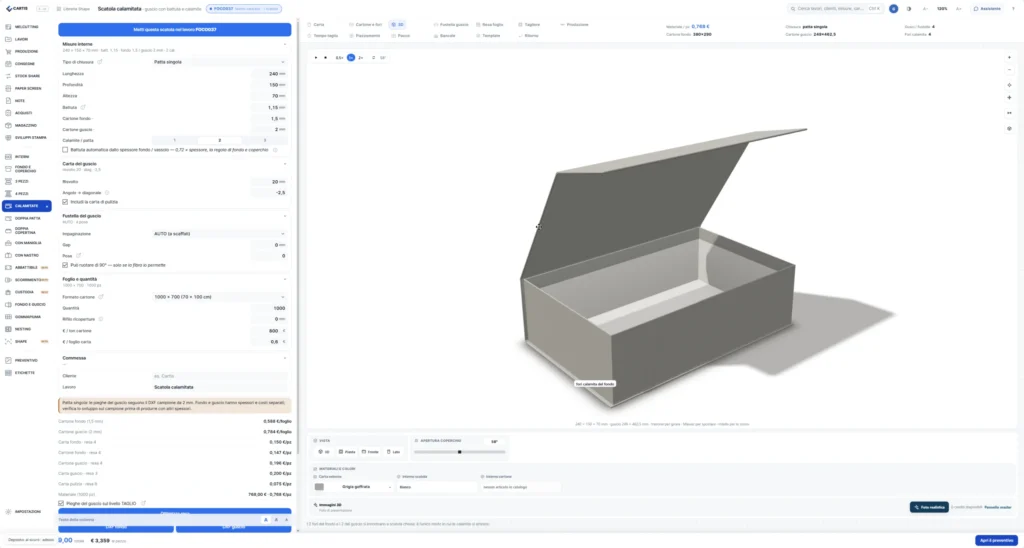Click the Cartis logo

17,8
